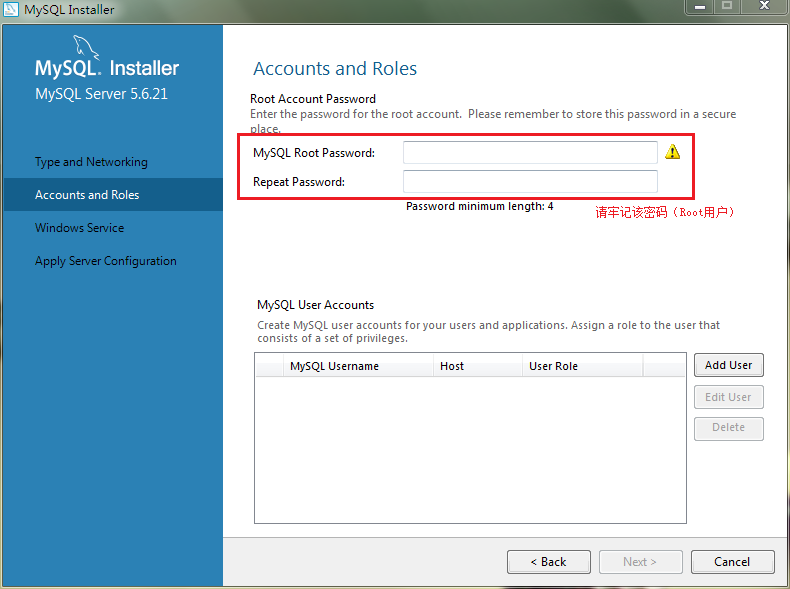This screenshot has height=589, width=790.
Task: Click the MySQL Installer title bar icon
Action: [x=11, y=9]
